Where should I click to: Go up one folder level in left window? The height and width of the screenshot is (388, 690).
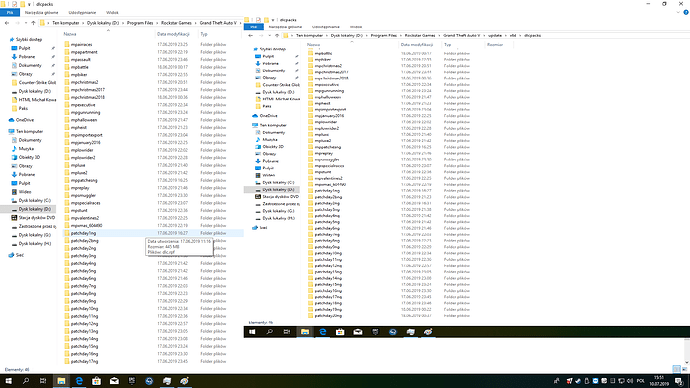[x=33, y=23]
